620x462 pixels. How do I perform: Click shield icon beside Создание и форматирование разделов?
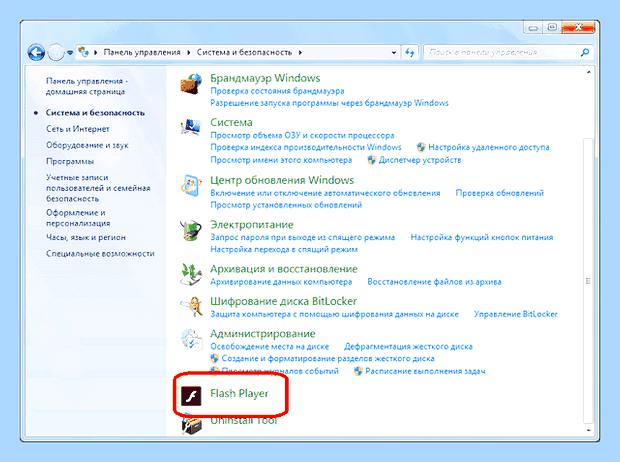(x=214, y=359)
